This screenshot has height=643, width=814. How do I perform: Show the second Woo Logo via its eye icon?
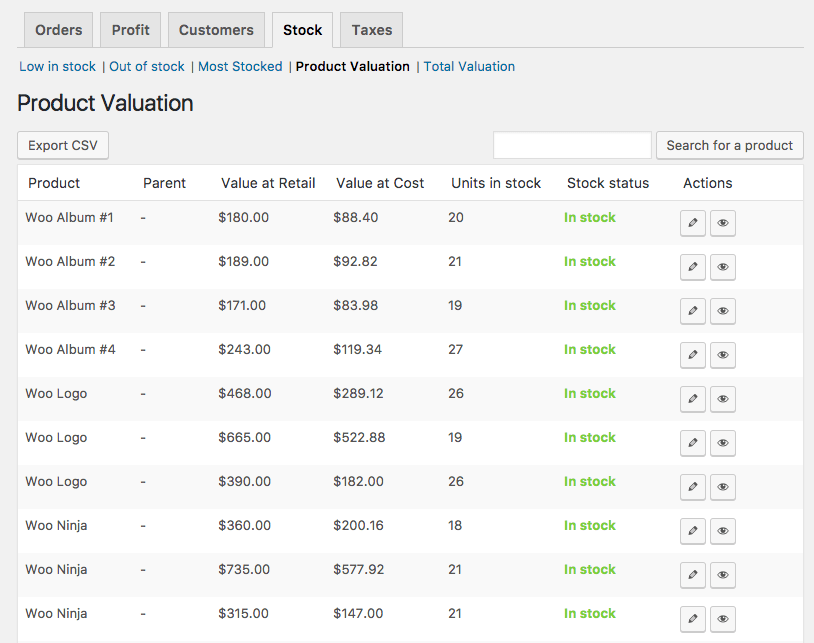pos(722,443)
